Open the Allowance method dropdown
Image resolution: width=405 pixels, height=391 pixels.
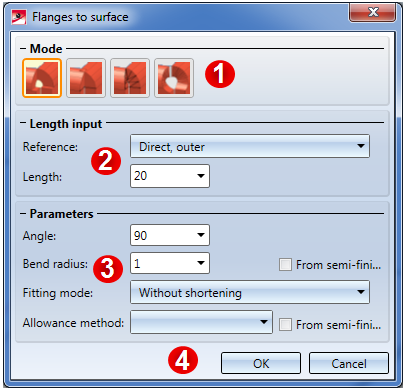(201, 322)
